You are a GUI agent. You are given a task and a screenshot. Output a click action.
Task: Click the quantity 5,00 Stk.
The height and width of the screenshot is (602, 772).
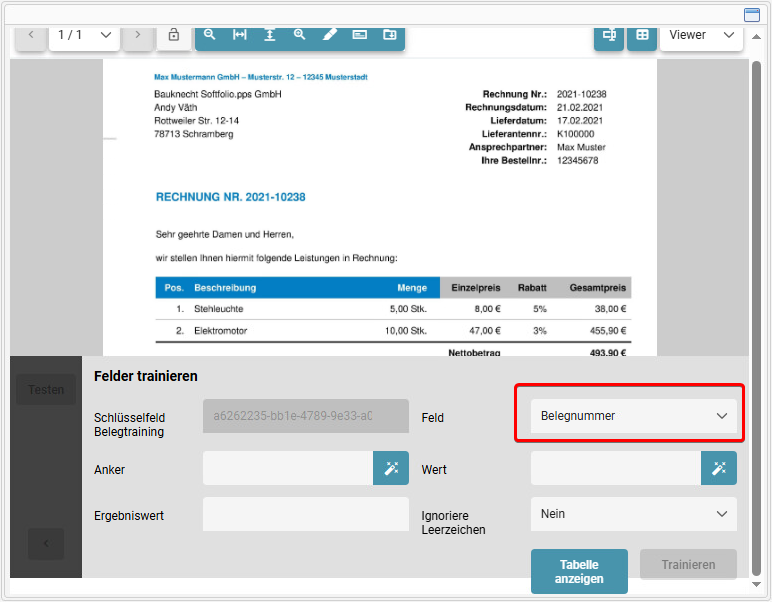click(x=408, y=309)
